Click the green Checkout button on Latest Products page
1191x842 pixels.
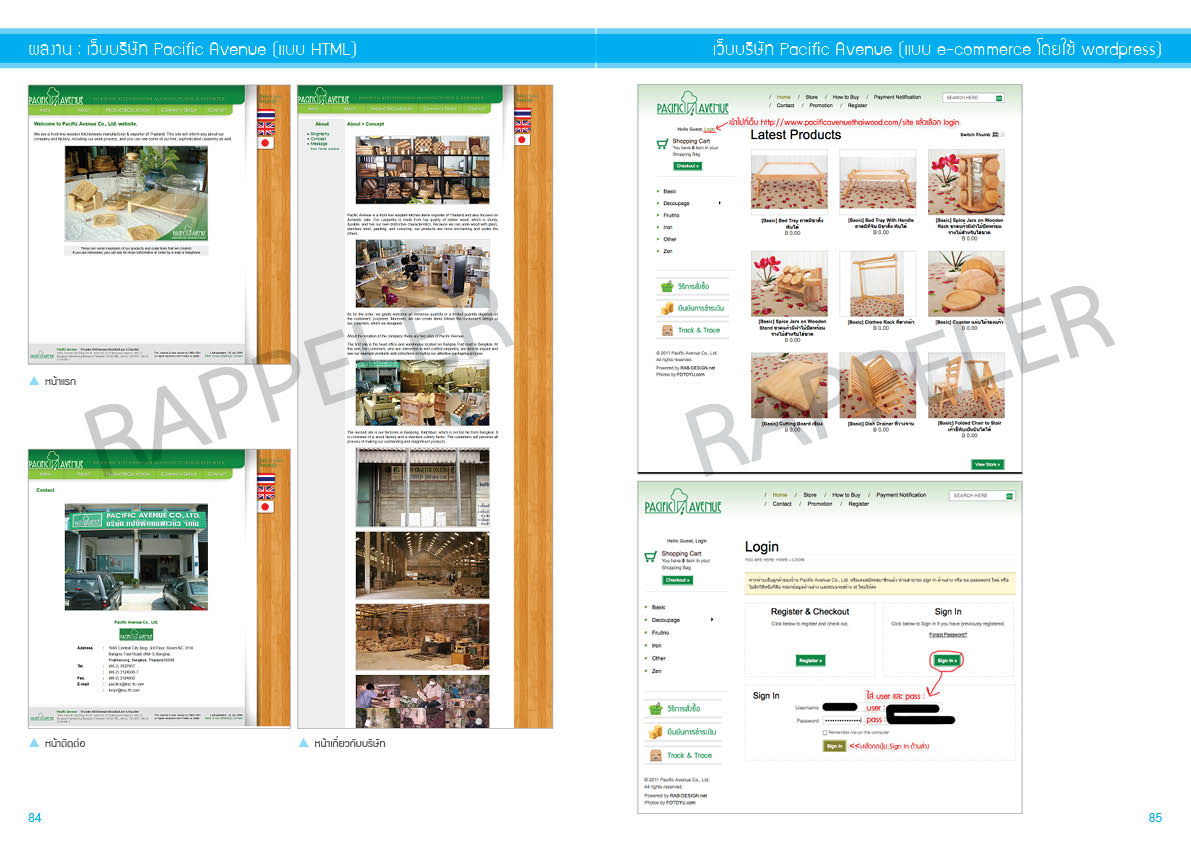pos(686,166)
